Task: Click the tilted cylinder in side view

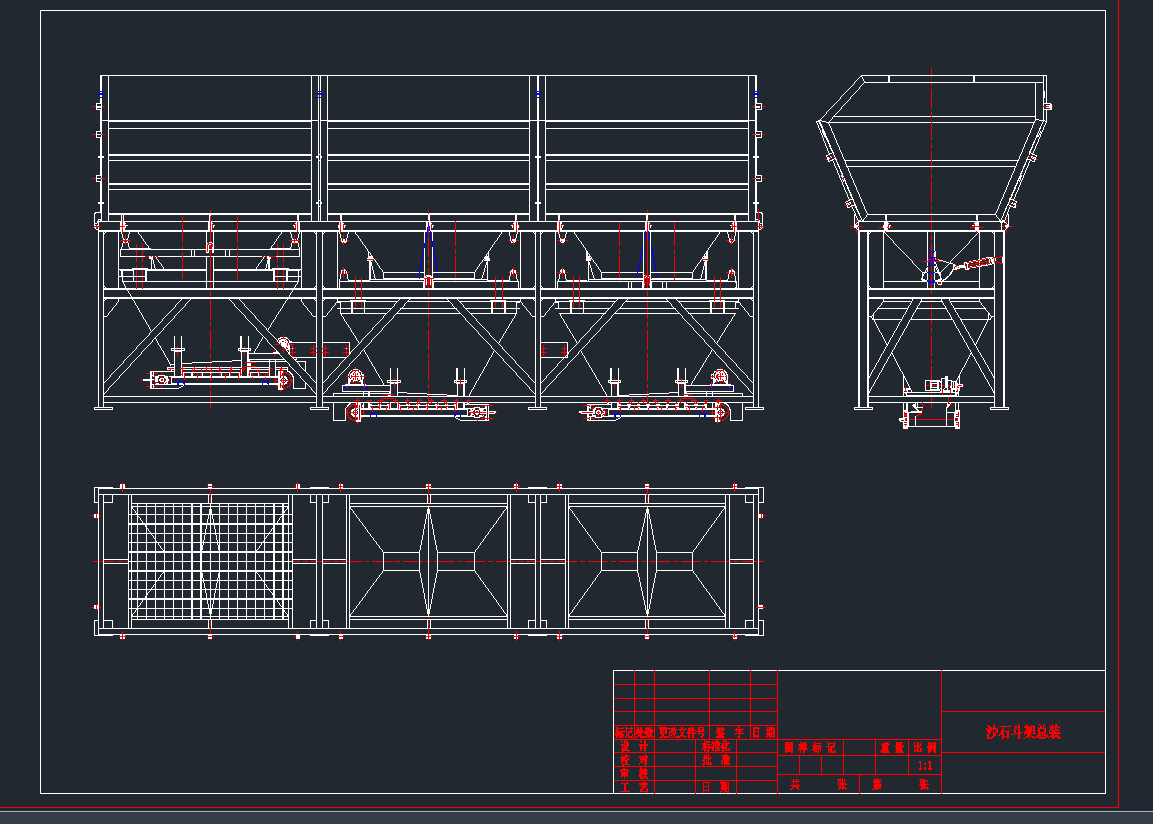Action: tap(981, 263)
